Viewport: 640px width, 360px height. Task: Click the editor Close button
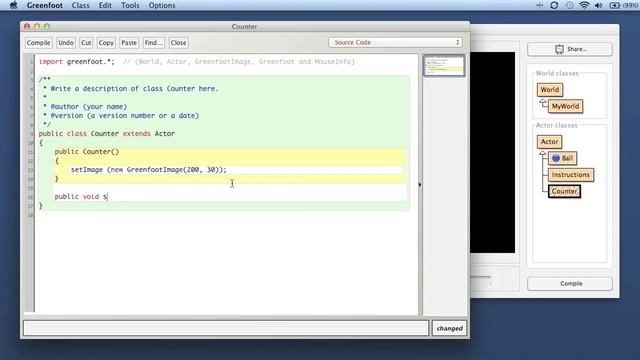tap(178, 42)
